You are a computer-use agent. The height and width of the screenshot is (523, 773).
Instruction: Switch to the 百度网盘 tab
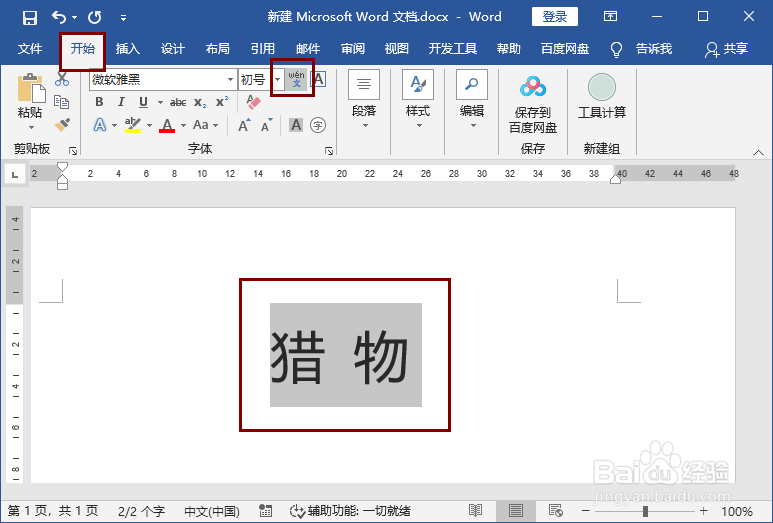click(x=565, y=49)
